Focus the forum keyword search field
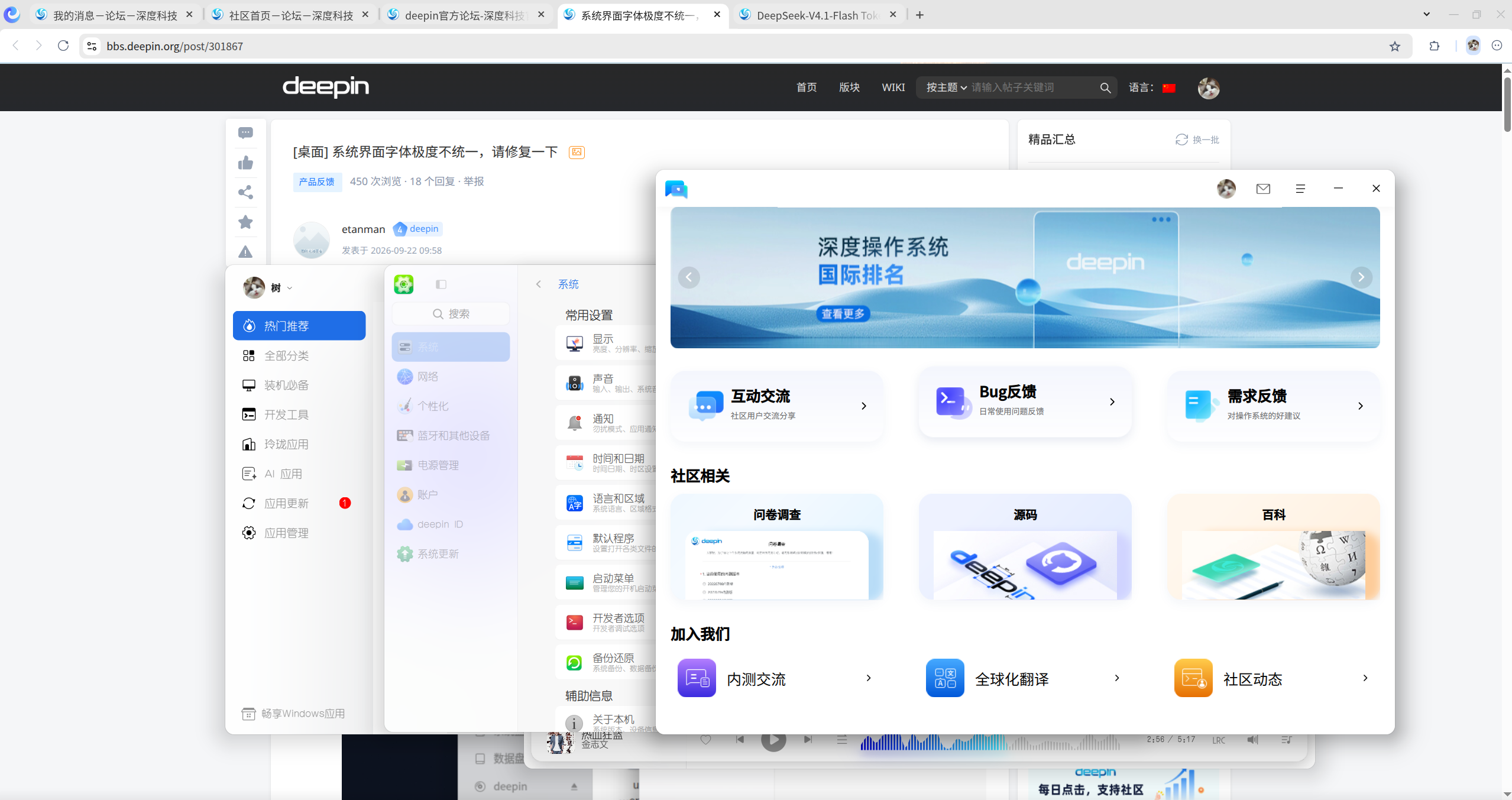The image size is (1512, 800). tap(1032, 88)
